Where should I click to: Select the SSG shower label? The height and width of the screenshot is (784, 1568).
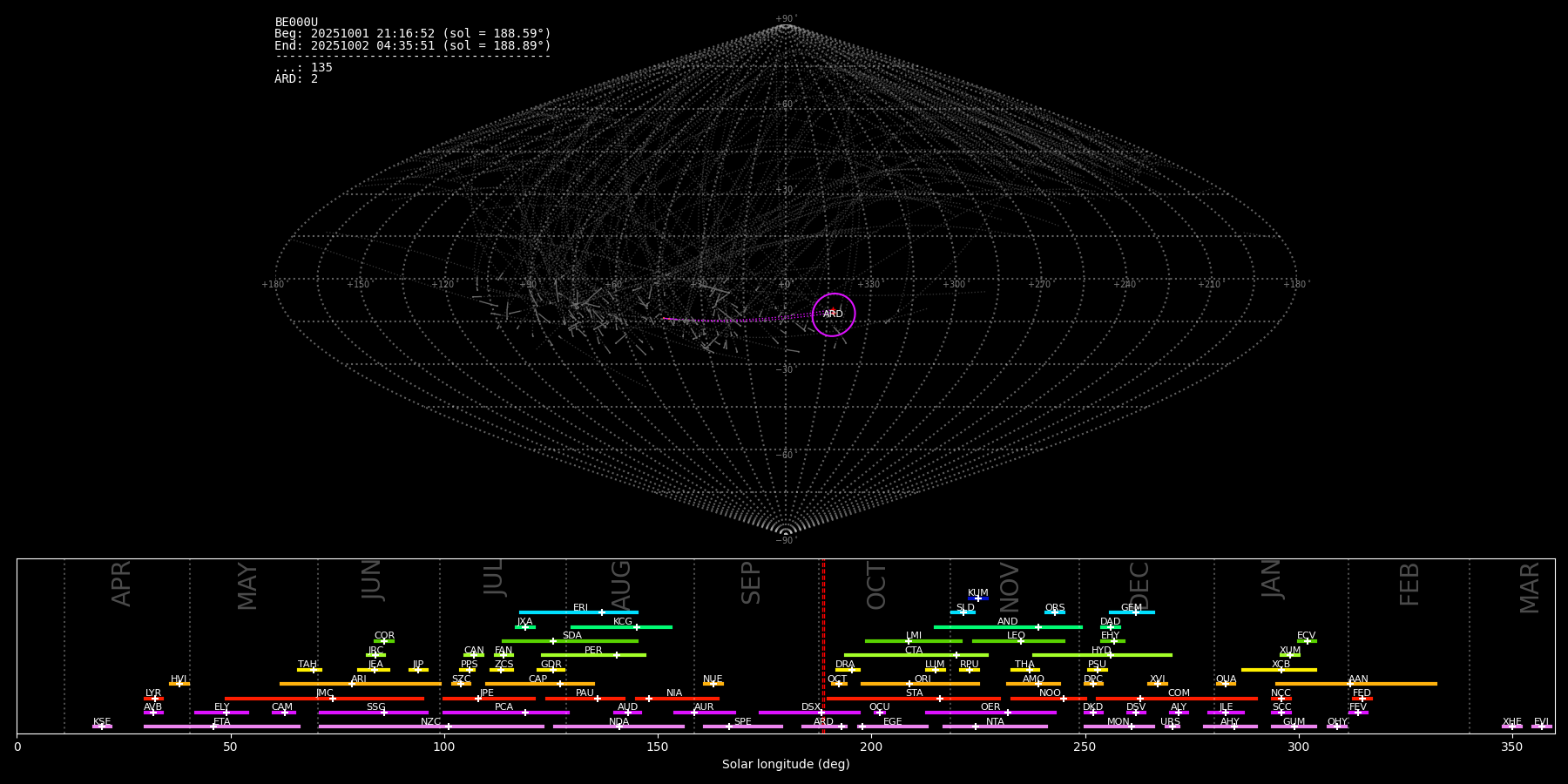click(x=375, y=707)
